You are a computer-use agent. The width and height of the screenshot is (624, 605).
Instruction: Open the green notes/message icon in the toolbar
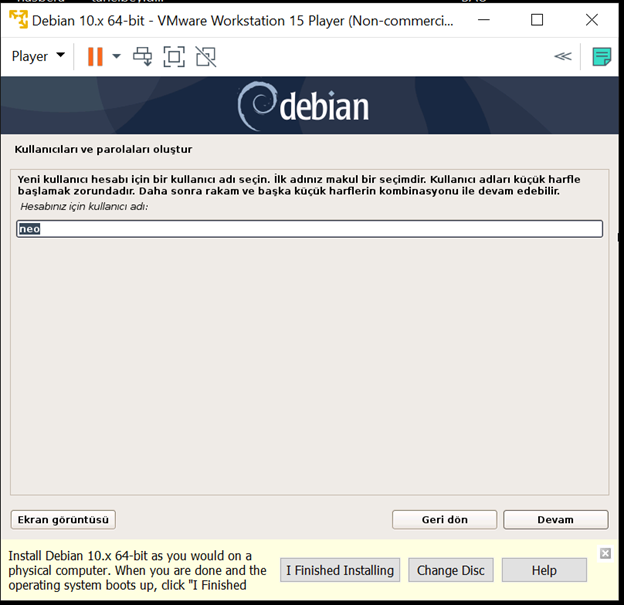pos(601,57)
